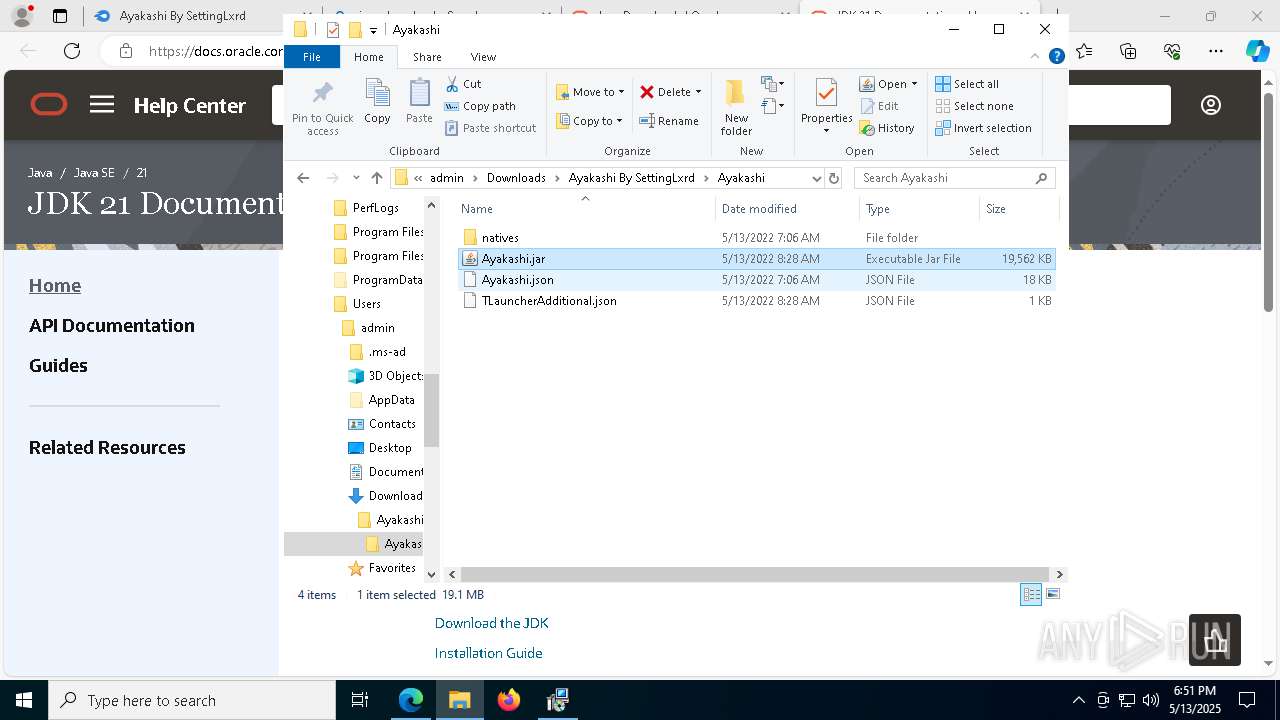1280x720 pixels.
Task: Select 3D Objects in navigation tree
Action: (x=385, y=376)
